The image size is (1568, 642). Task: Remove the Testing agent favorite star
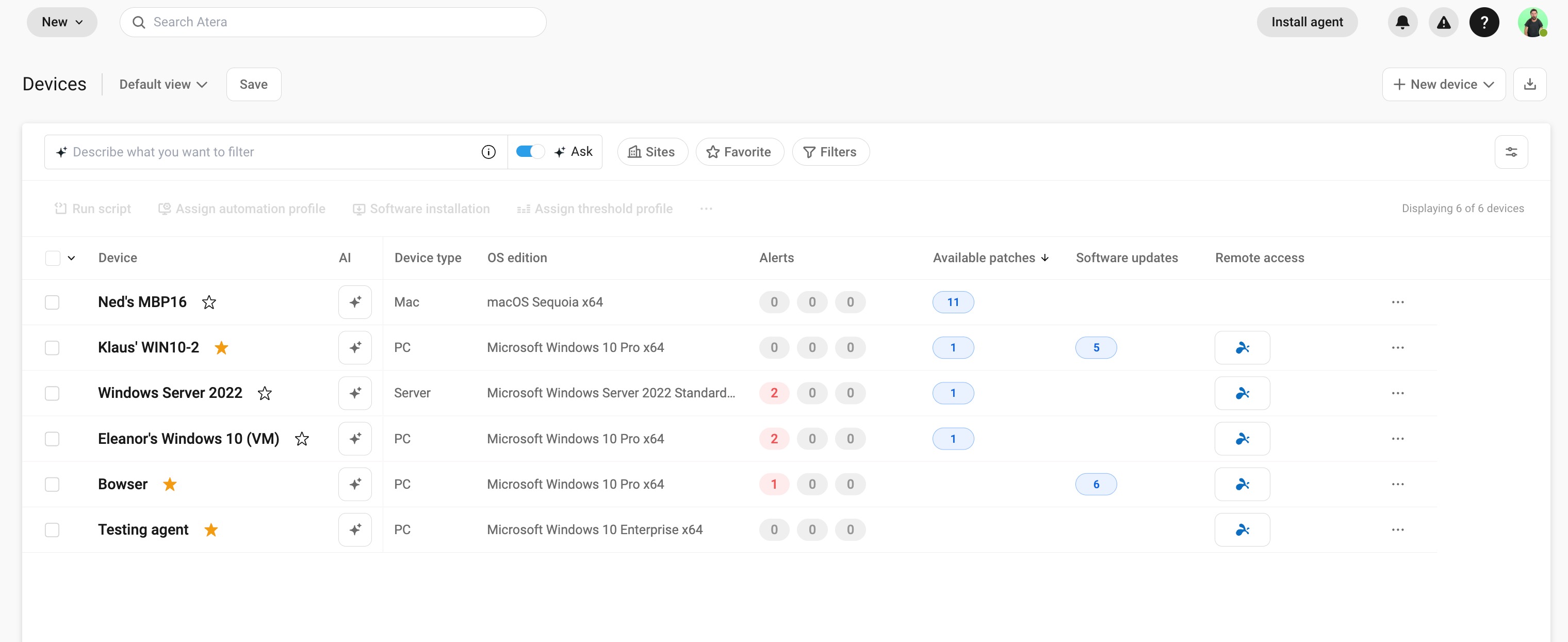[211, 530]
